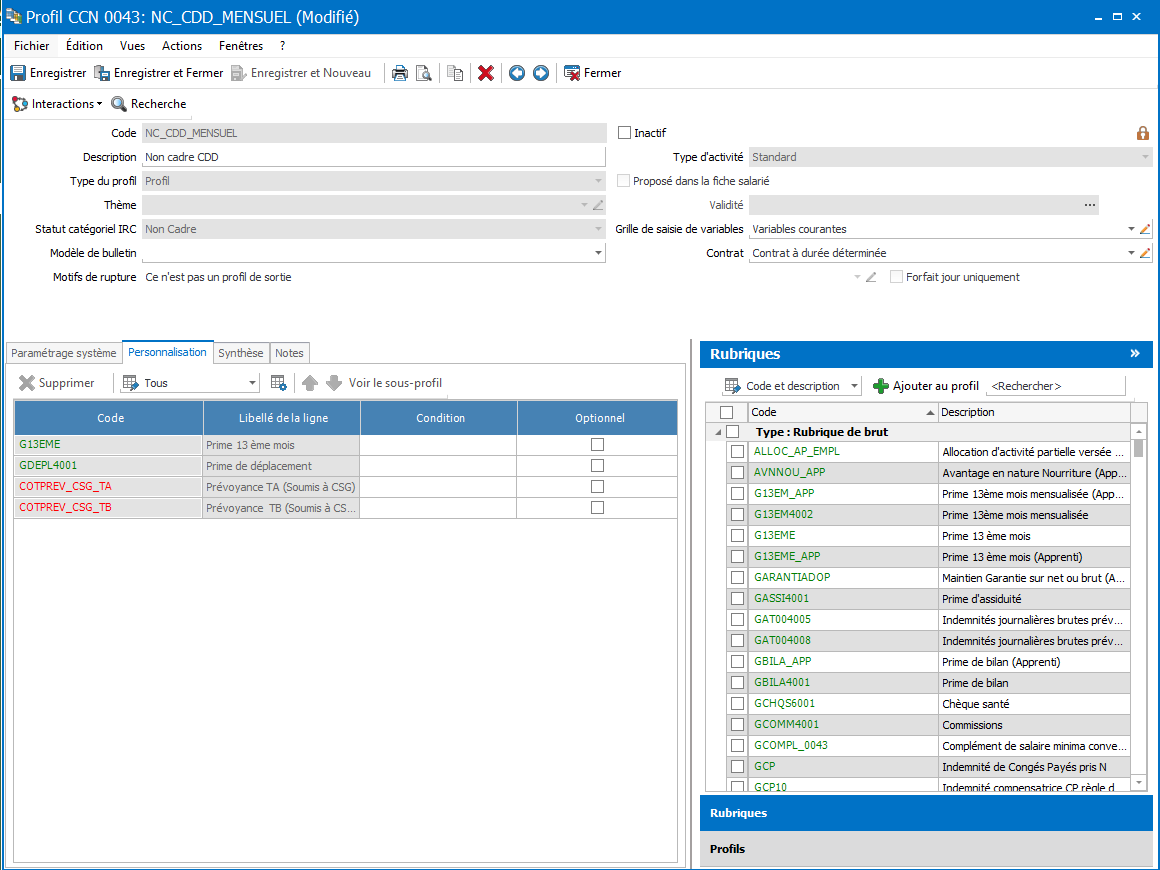
Task: Select checkbox for ALLOC_AP_EMPL rubrique
Action: pyautogui.click(x=737, y=452)
